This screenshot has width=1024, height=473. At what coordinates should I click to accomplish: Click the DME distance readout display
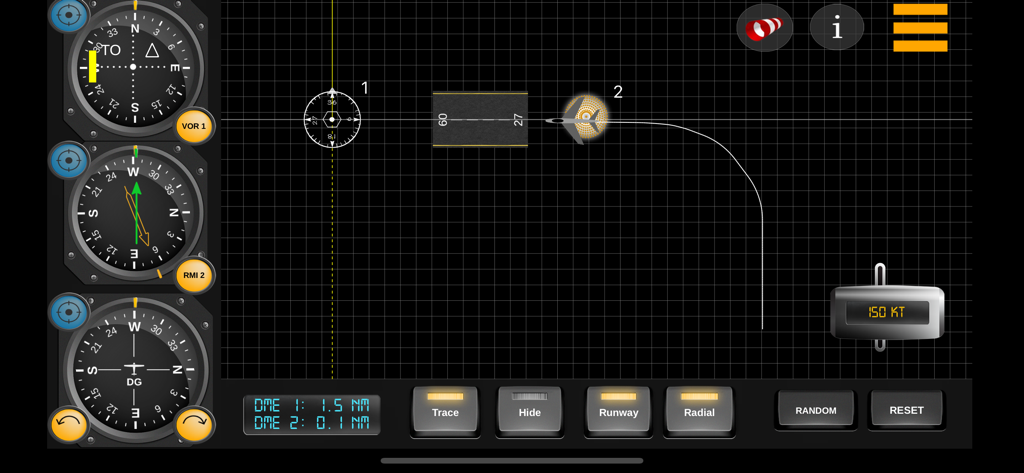(312, 414)
